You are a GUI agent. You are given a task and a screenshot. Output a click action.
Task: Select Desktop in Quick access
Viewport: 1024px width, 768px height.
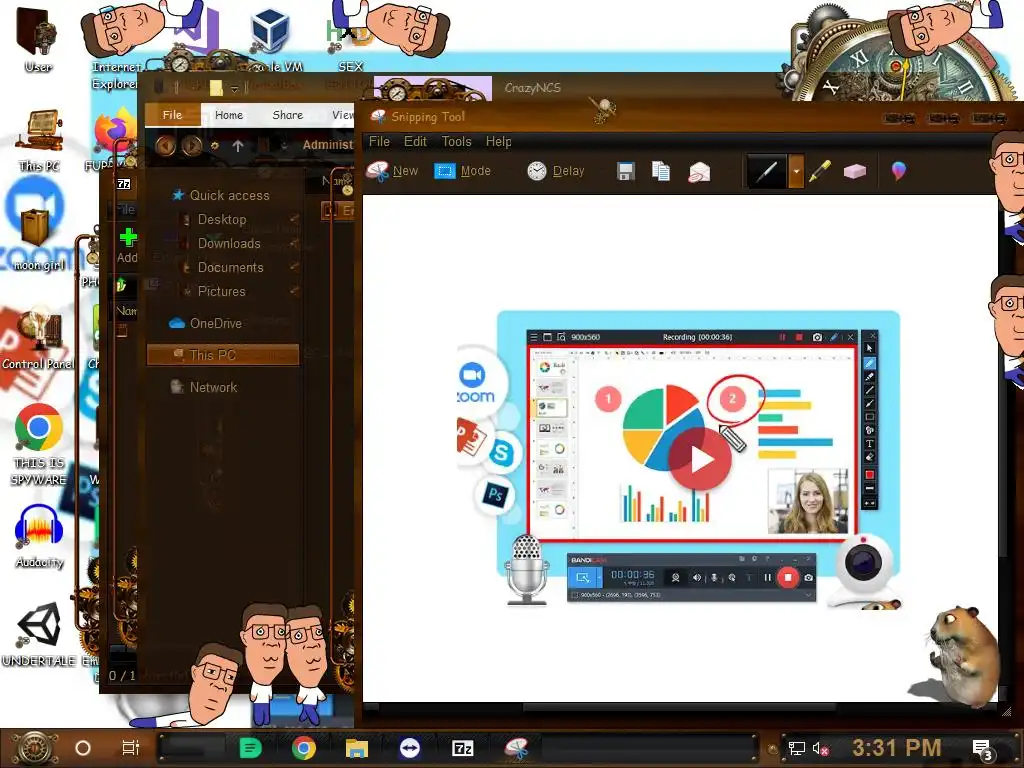tap(222, 219)
